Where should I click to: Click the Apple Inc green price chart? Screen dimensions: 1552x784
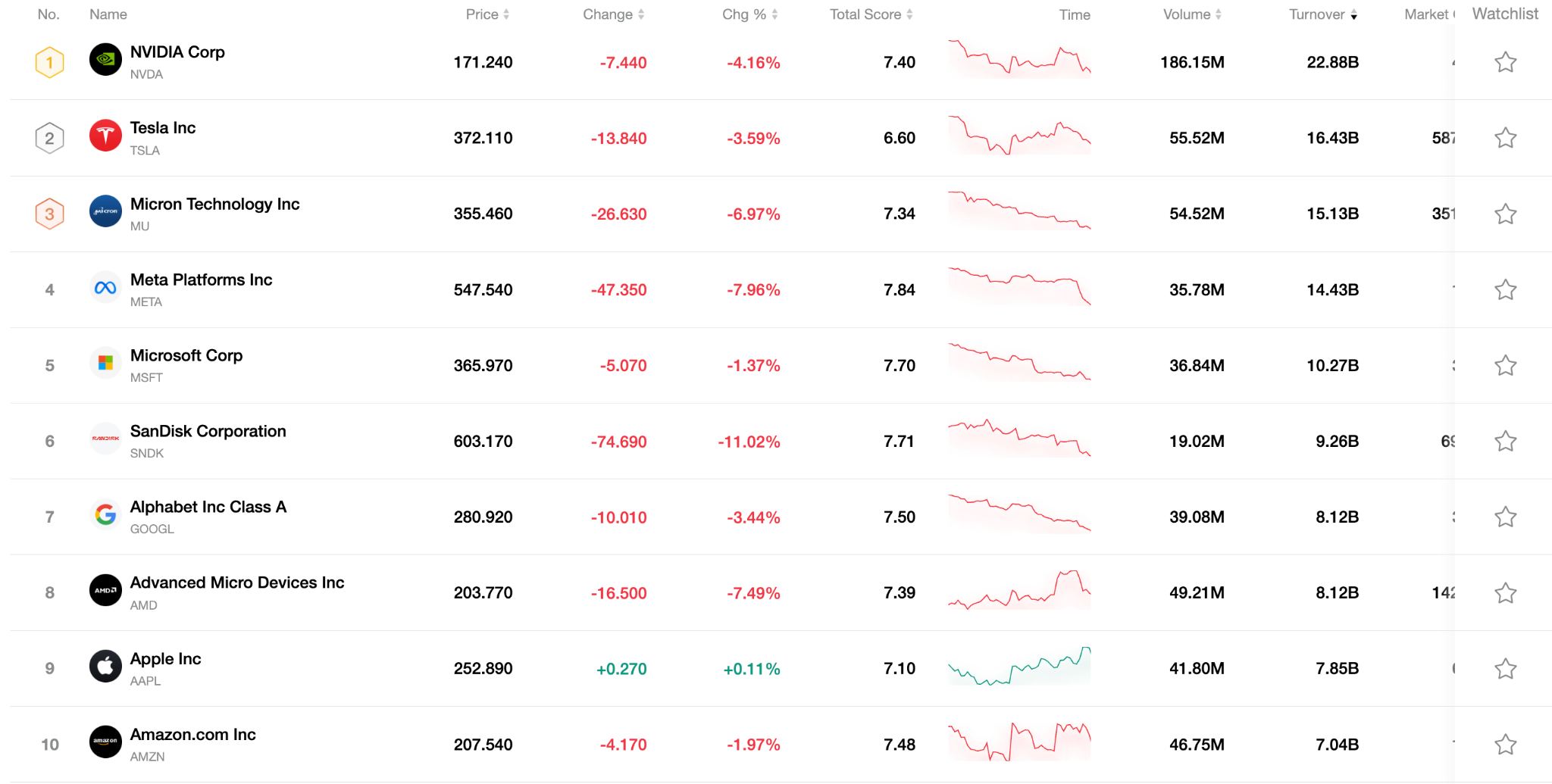pyautogui.click(x=1019, y=667)
